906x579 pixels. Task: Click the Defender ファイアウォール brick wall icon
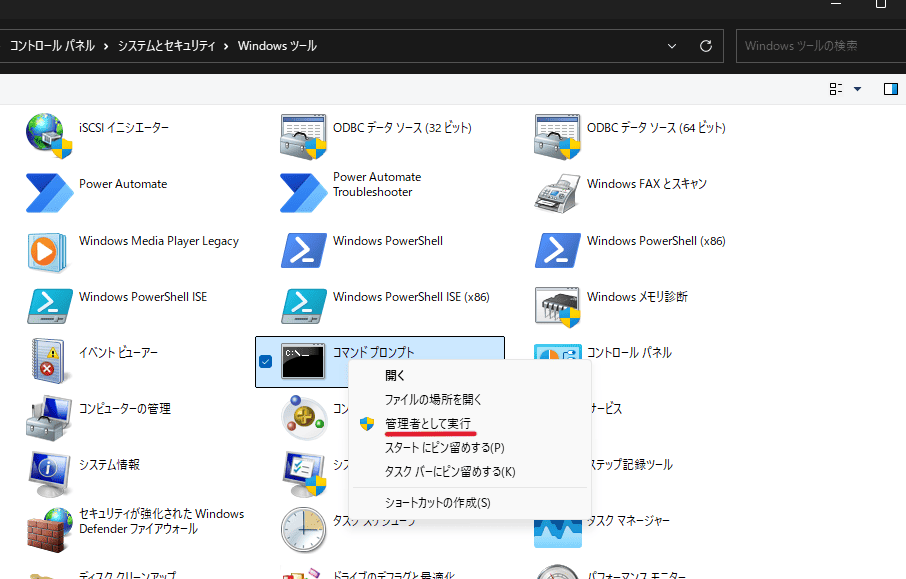[x=49, y=530]
